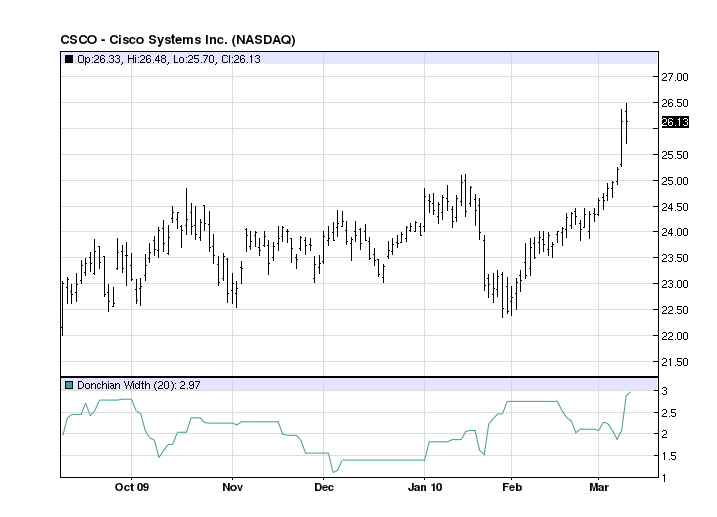Click the Mar date axis label
This screenshot has width=717, height=517.
pyautogui.click(x=599, y=487)
